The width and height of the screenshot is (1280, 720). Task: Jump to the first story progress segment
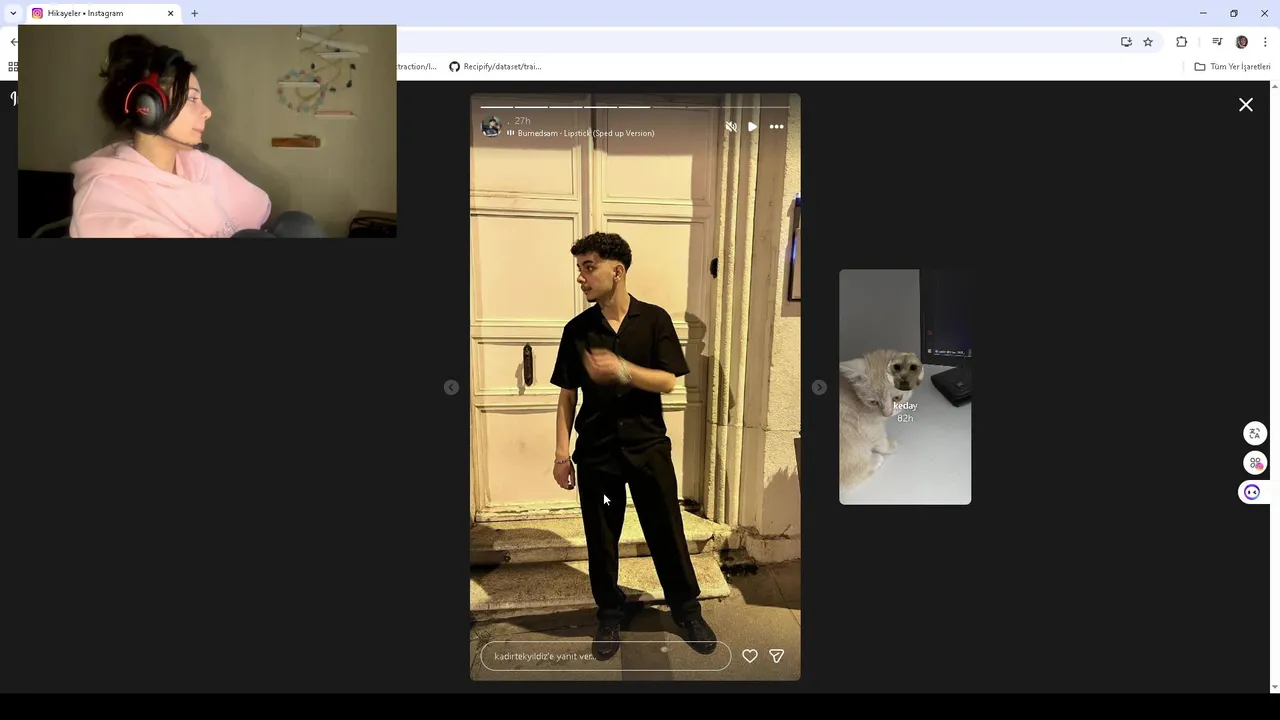497,107
